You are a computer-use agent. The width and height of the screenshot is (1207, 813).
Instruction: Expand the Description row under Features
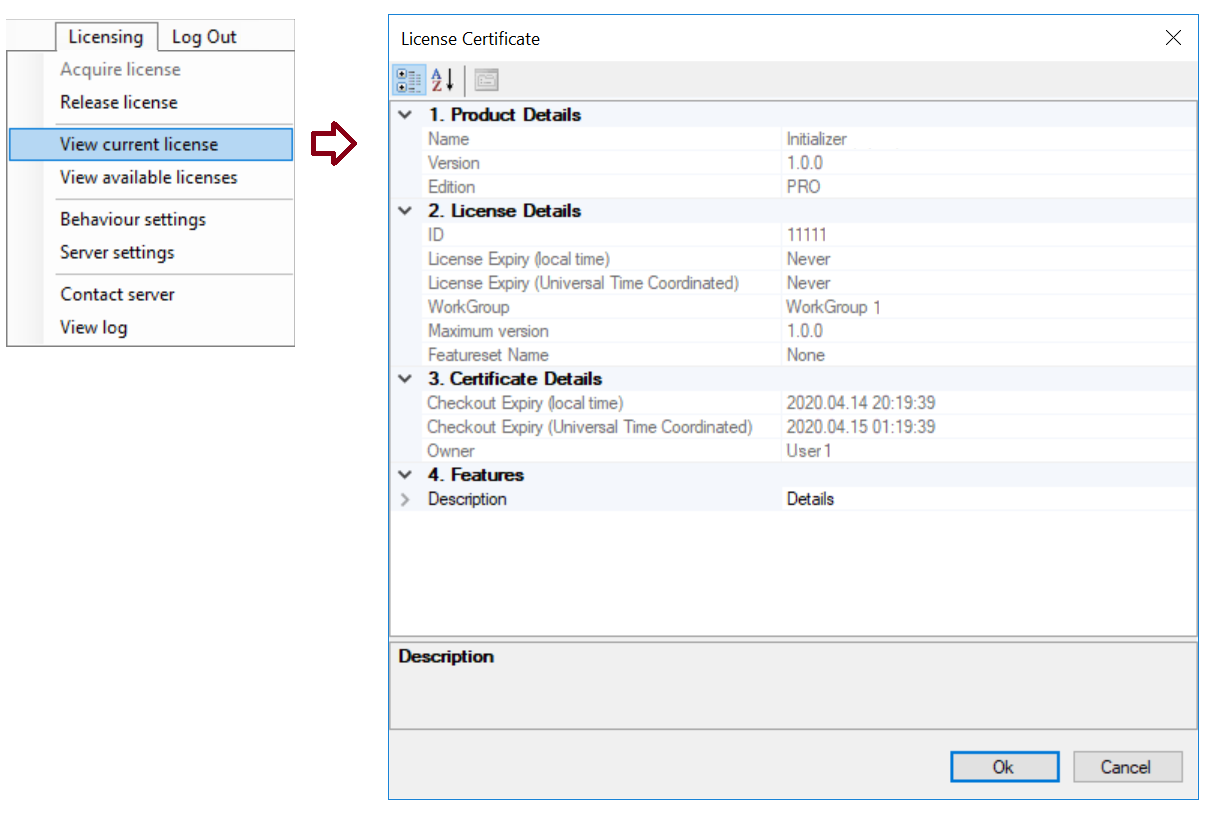click(x=405, y=499)
